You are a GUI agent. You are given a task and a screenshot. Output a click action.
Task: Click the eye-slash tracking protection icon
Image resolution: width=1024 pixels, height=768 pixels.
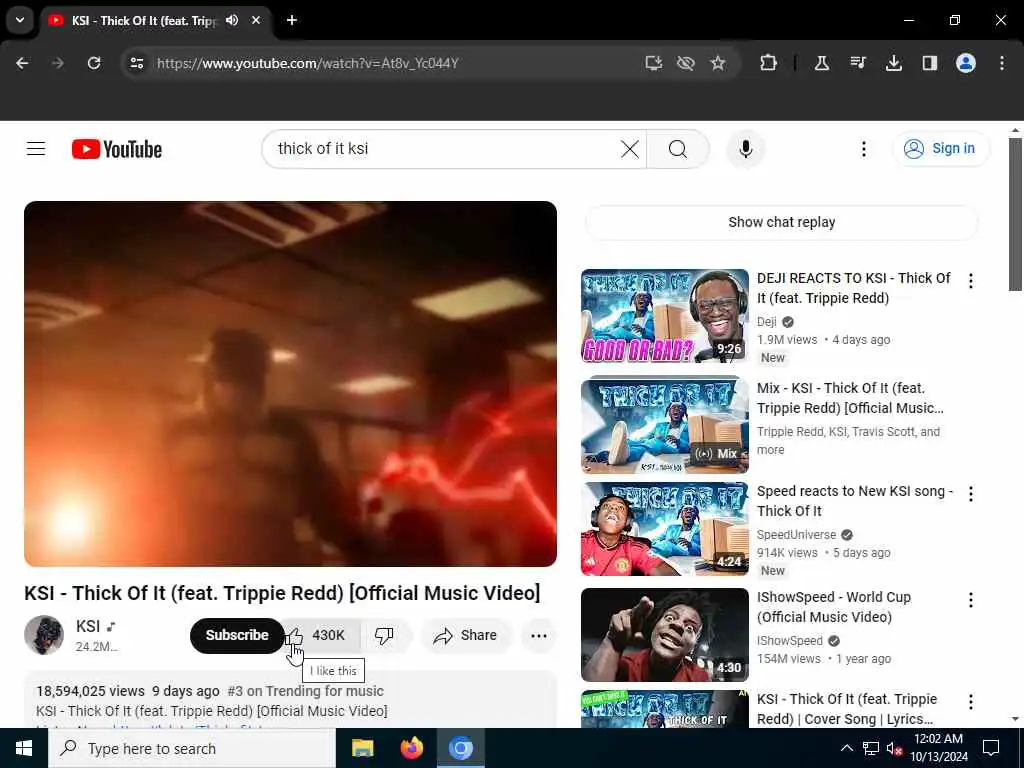685,63
